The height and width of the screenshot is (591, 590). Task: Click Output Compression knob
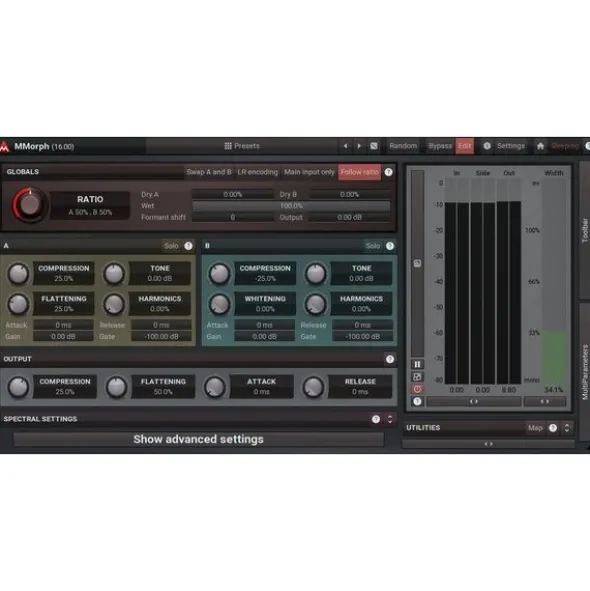coord(18,387)
